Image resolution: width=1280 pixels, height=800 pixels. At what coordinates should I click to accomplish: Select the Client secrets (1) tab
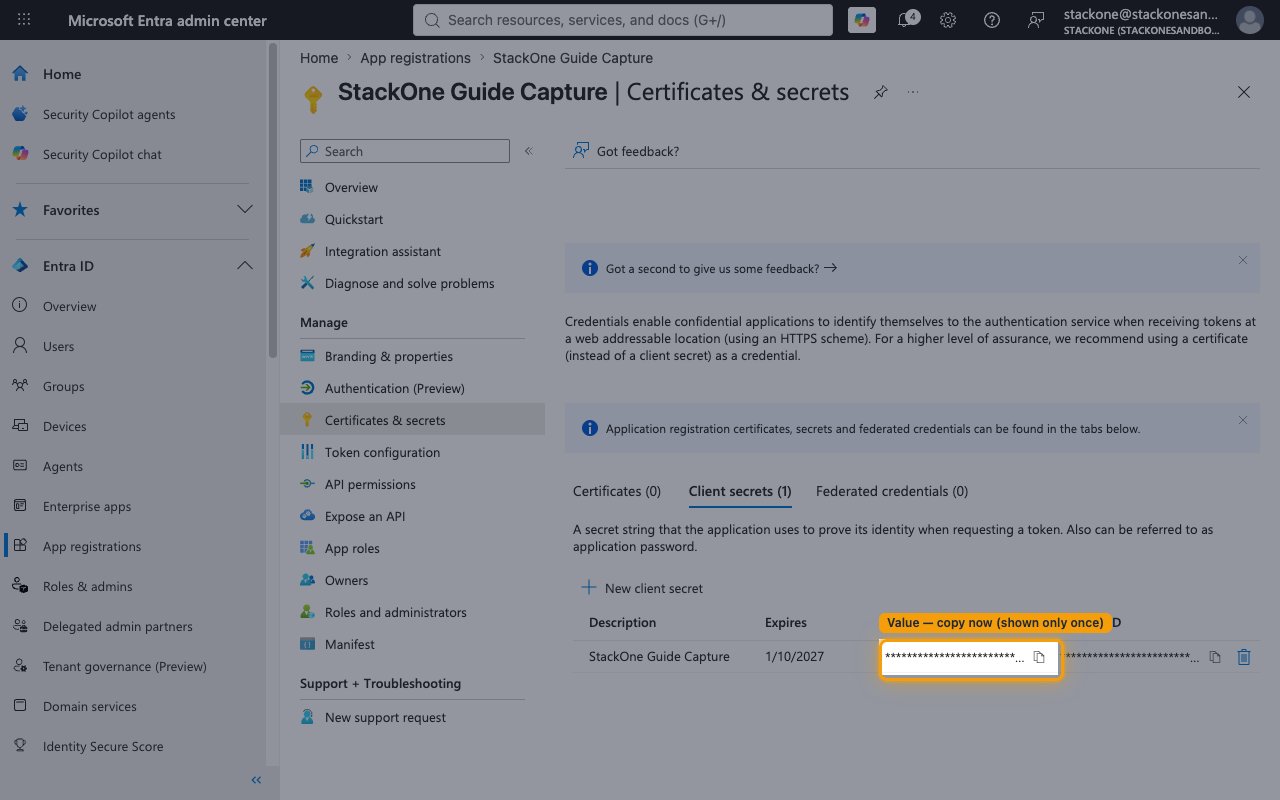tap(740, 491)
